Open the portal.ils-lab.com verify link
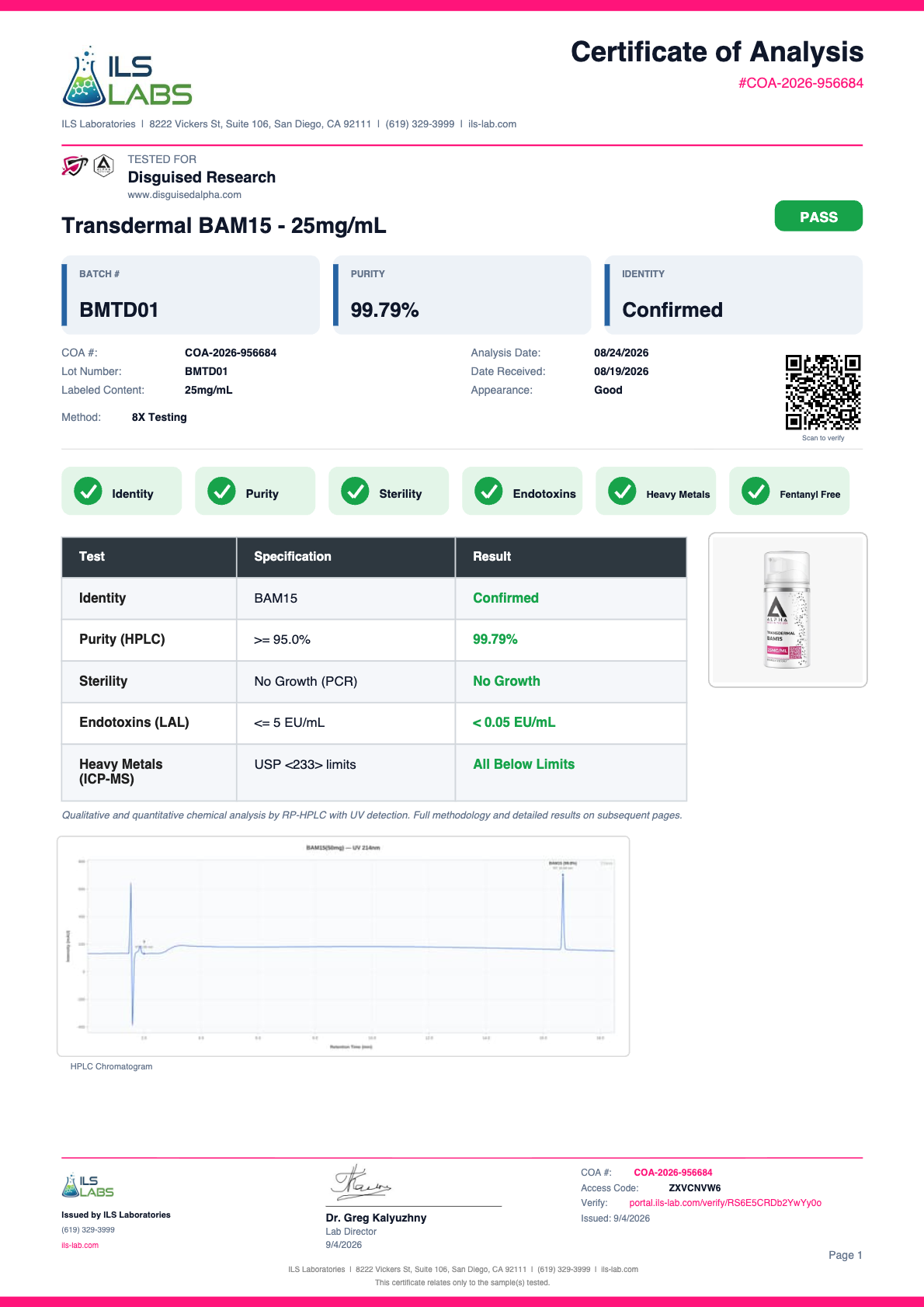Screen dimensions: 924x1307 point(725,1203)
